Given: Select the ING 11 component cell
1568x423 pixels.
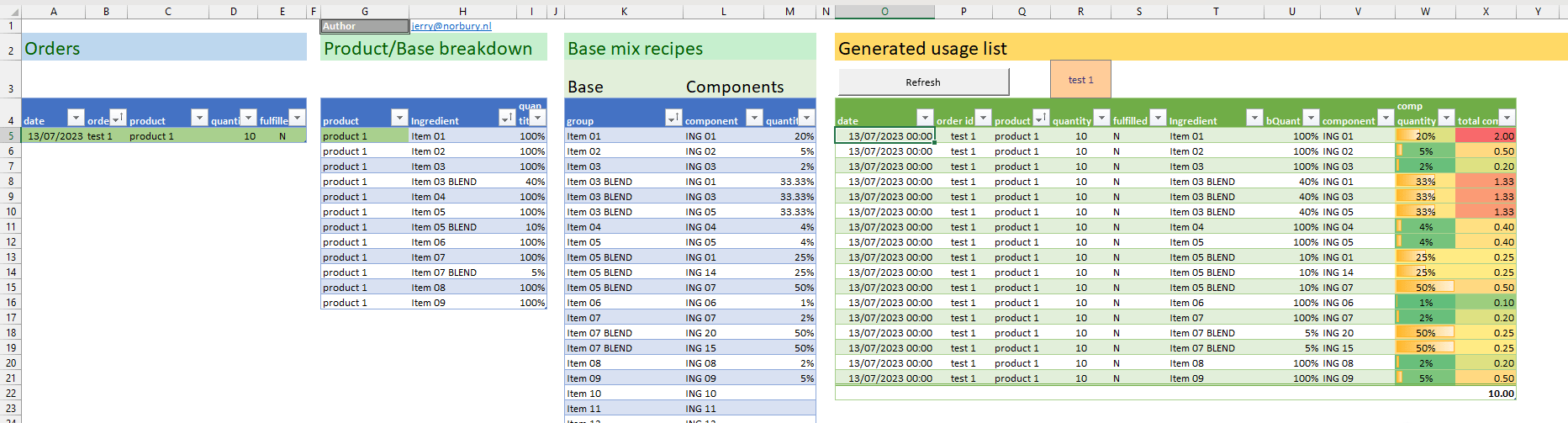Looking at the screenshot, I should (x=723, y=408).
